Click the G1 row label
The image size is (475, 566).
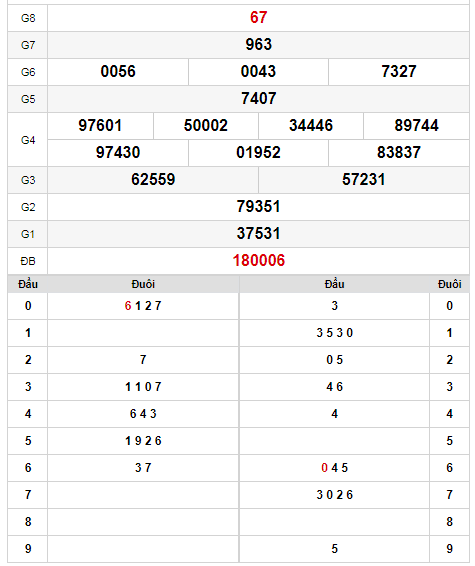28,234
